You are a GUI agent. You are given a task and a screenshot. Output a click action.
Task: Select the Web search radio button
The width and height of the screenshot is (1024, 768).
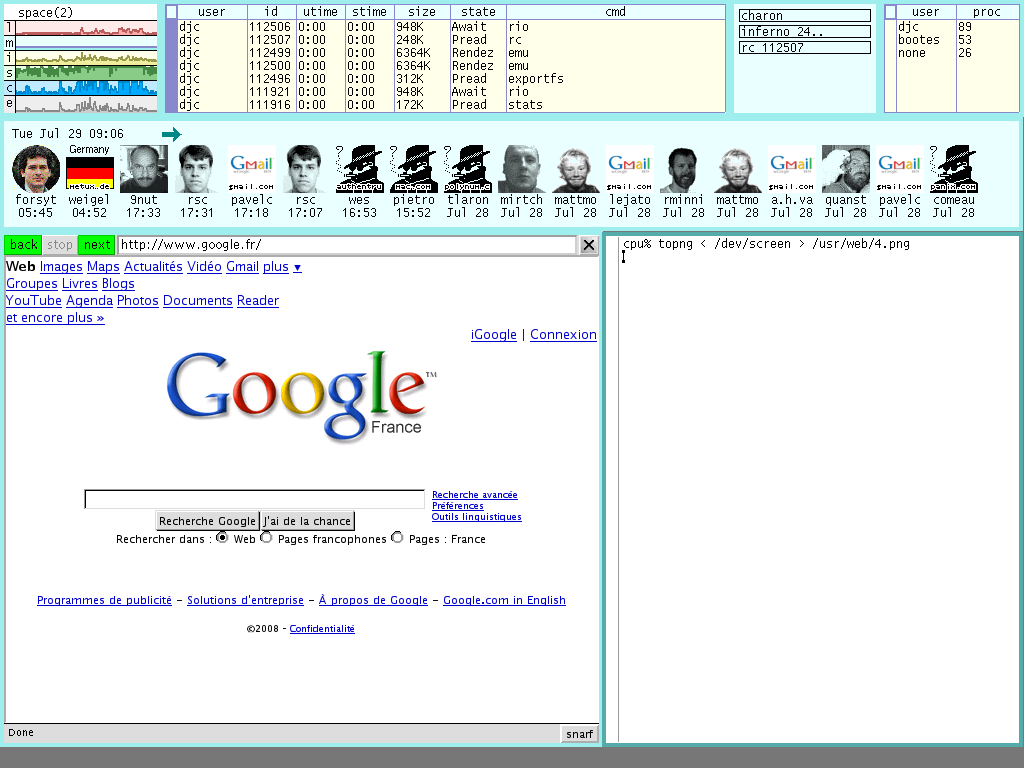222,537
